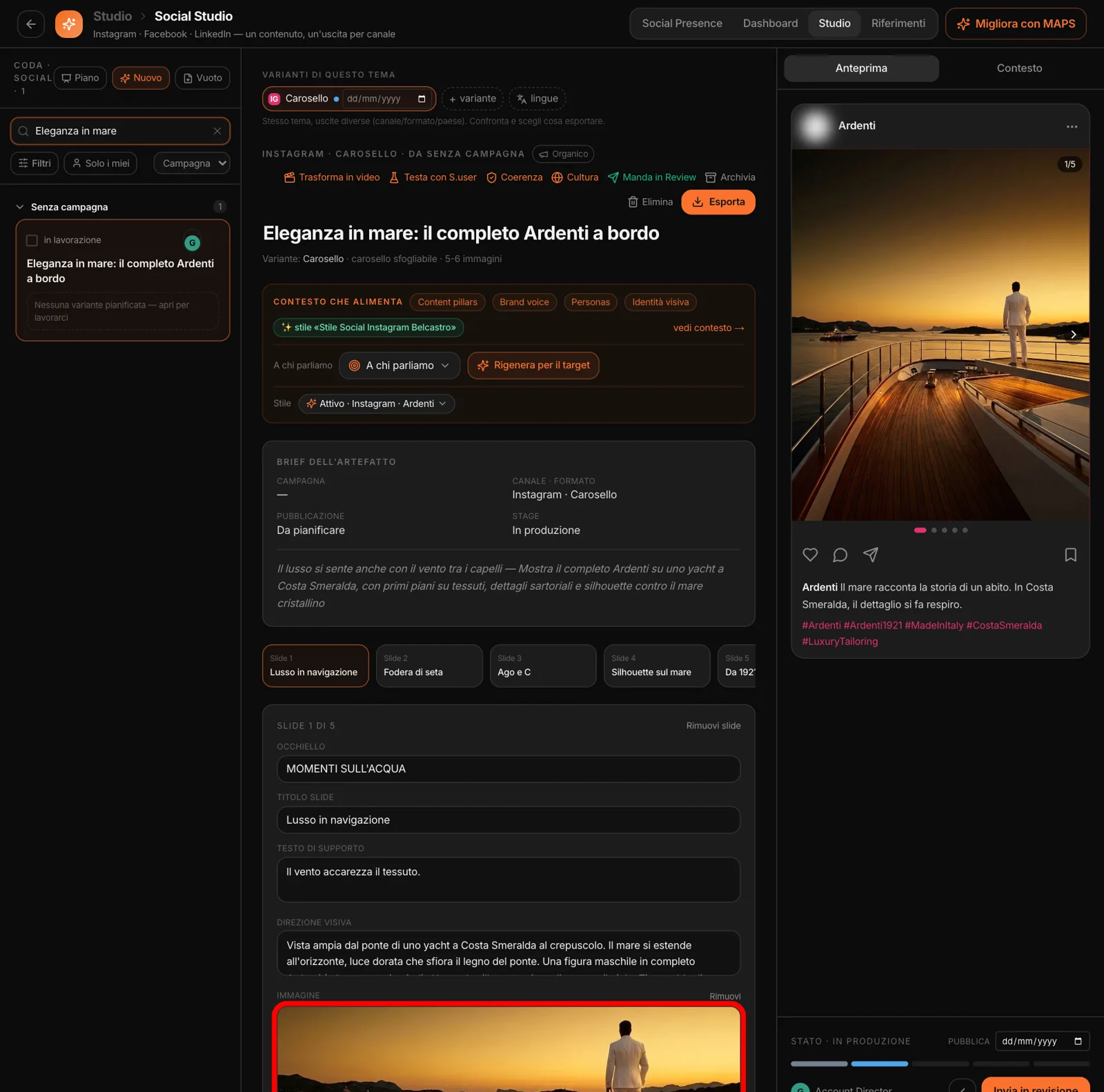Click the Titolo slide input field
Image resolution: width=1104 pixels, height=1092 pixels.
pos(509,820)
